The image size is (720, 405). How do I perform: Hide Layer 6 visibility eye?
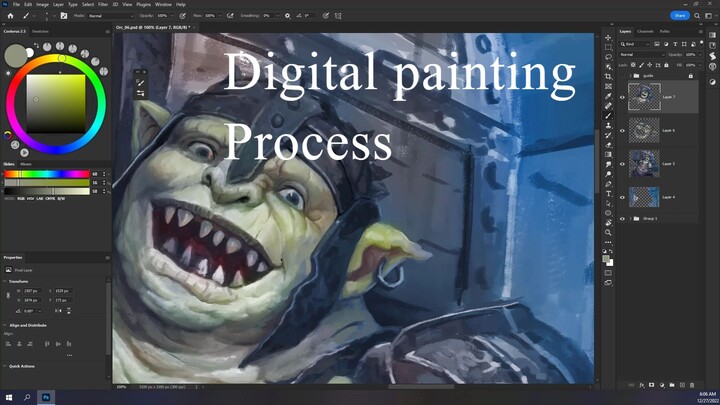tap(622, 130)
